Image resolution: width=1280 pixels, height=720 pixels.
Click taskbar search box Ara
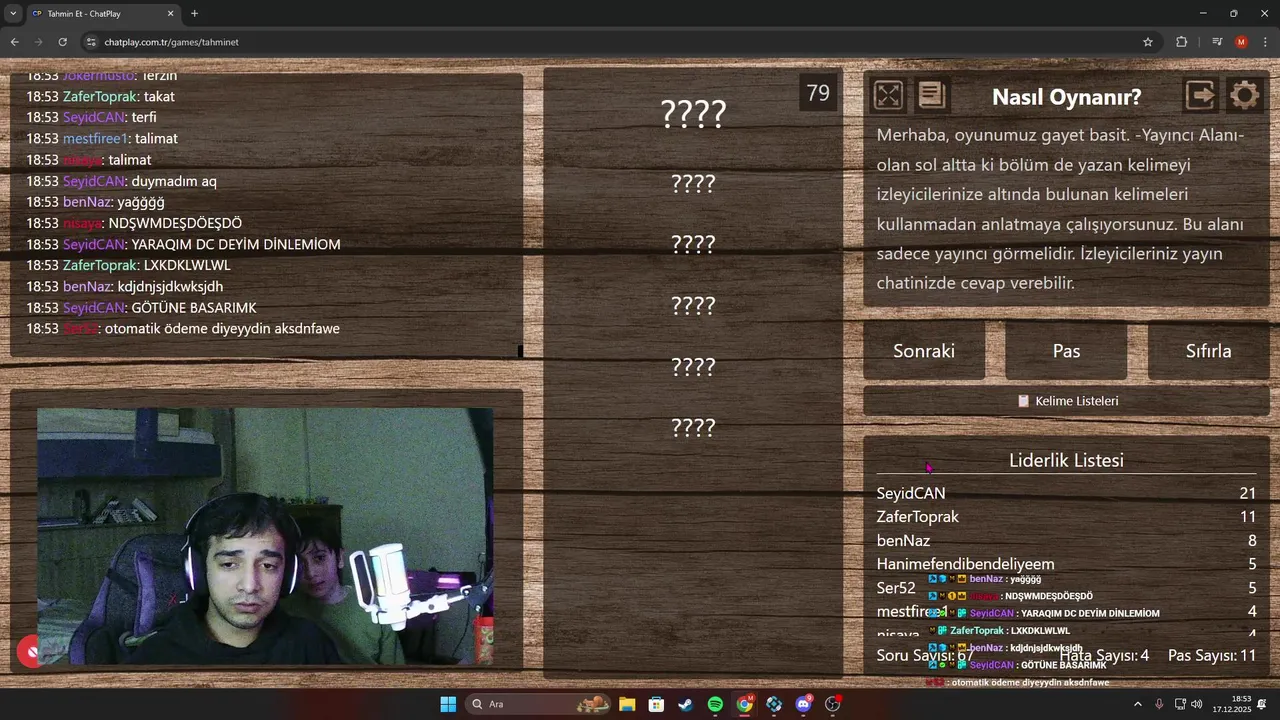tap(540, 704)
